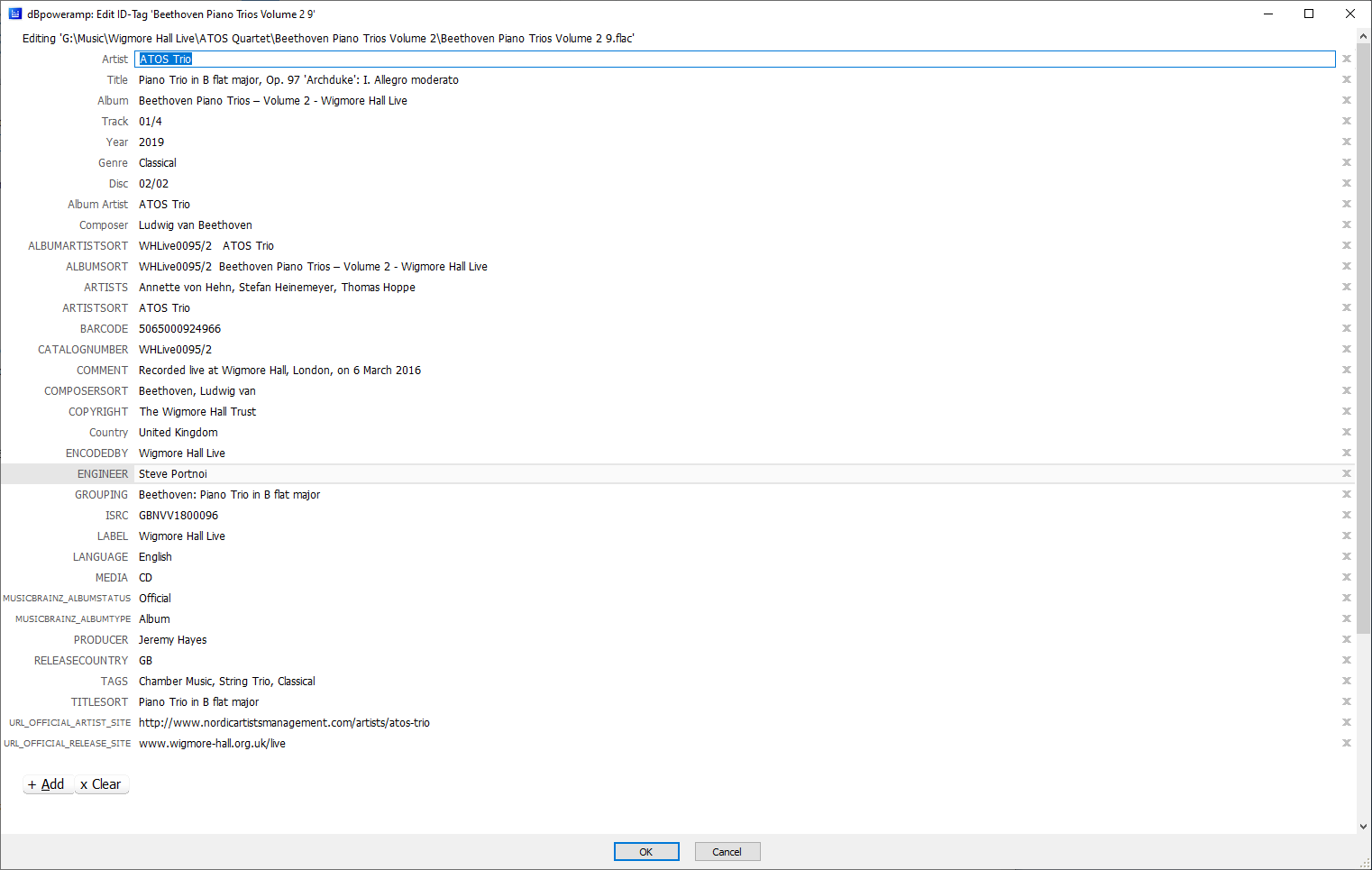Click the Album field text
Viewport: 1372px width, 870px height.
click(272, 101)
